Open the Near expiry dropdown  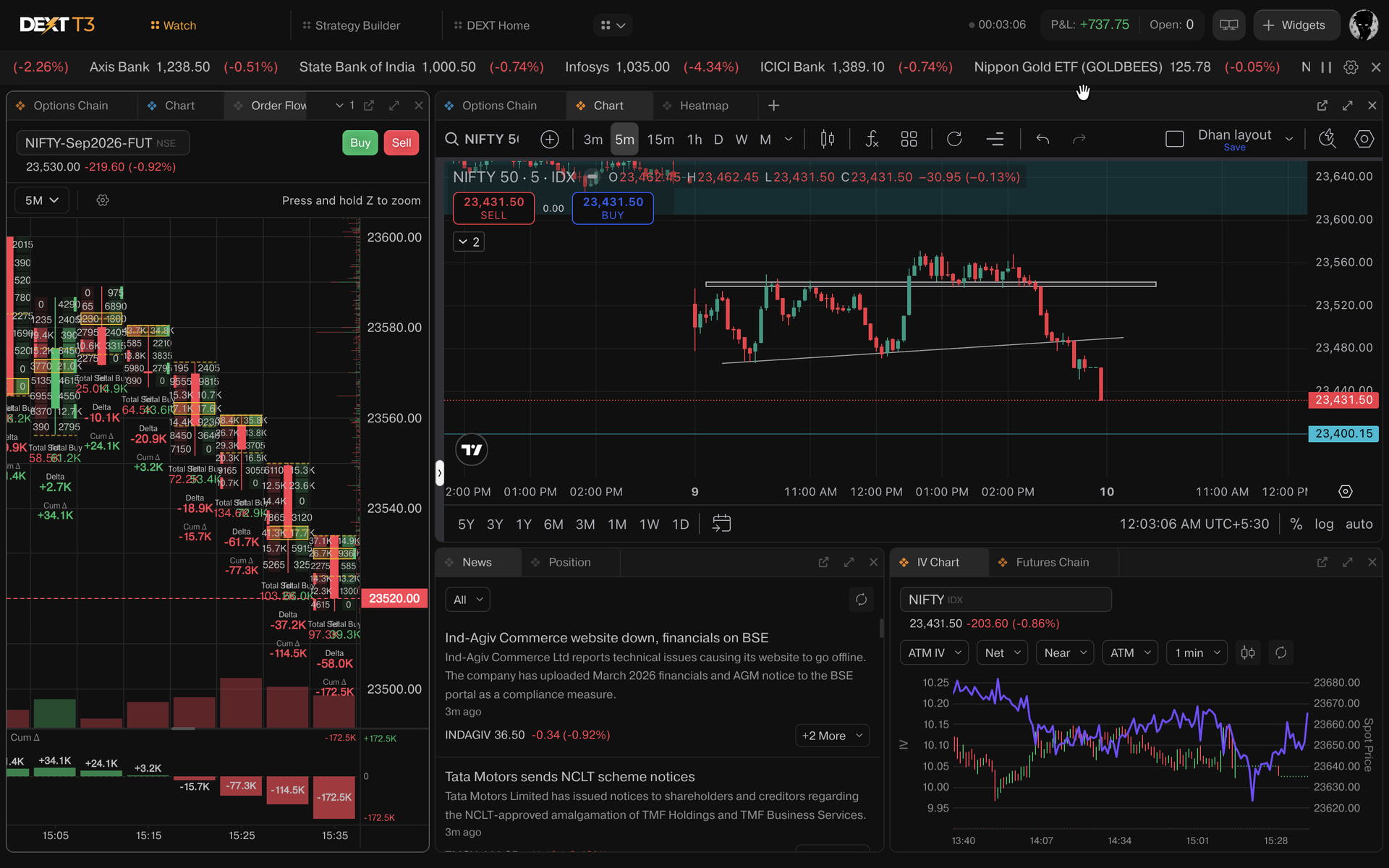tap(1065, 652)
